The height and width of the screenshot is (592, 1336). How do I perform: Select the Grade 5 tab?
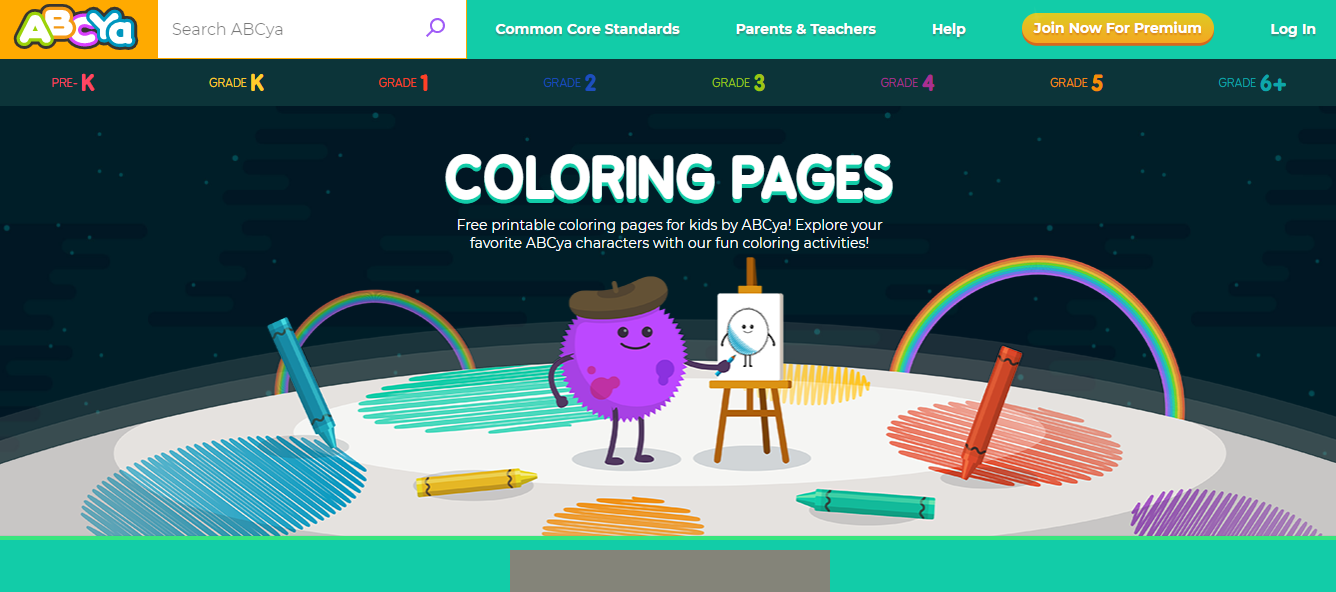(1076, 83)
